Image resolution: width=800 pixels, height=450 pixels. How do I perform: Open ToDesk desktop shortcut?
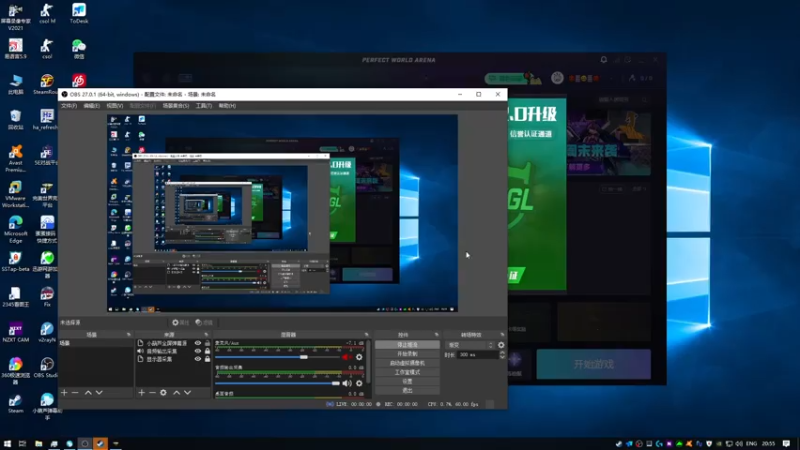(x=79, y=13)
